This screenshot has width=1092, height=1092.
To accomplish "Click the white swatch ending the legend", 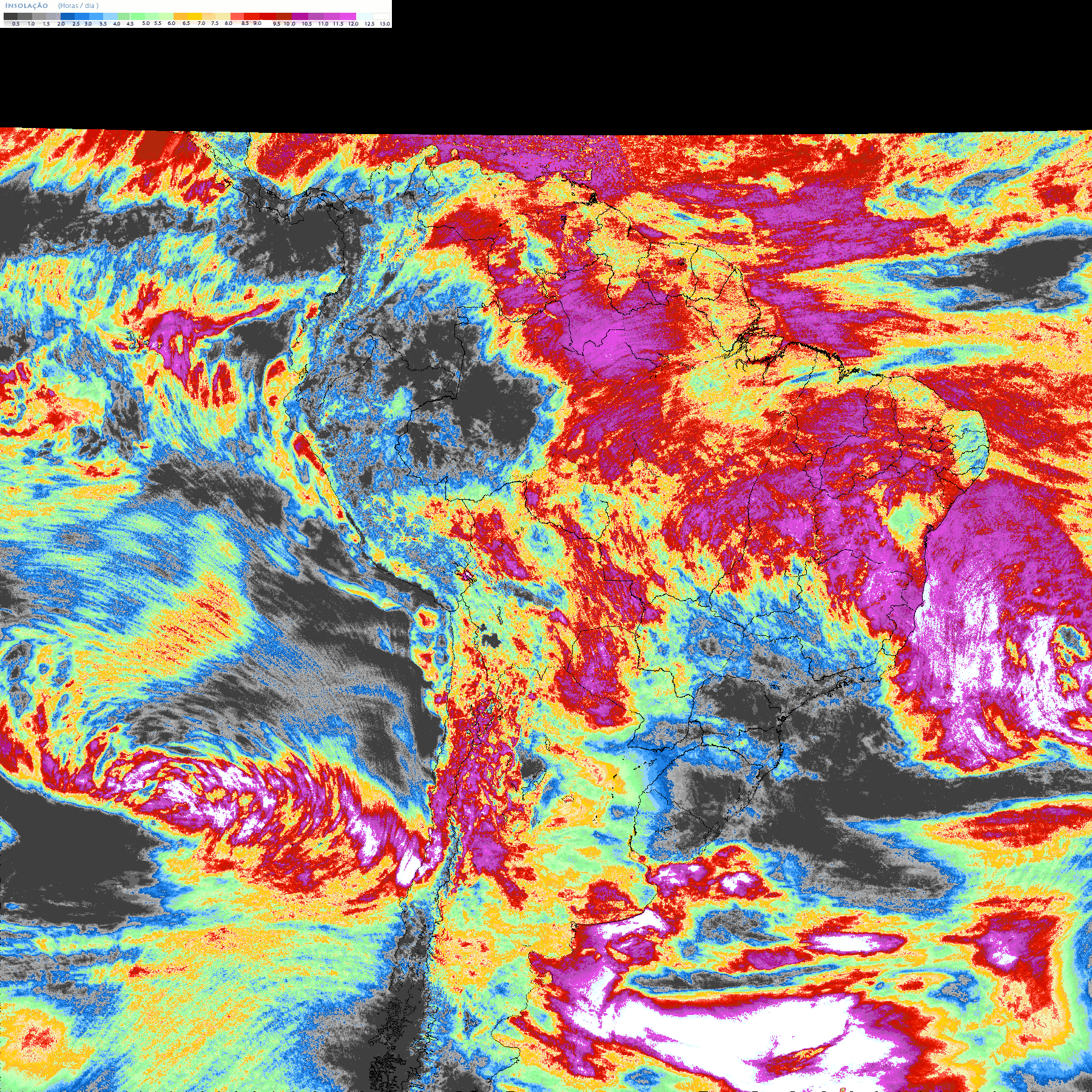I will (x=381, y=16).
